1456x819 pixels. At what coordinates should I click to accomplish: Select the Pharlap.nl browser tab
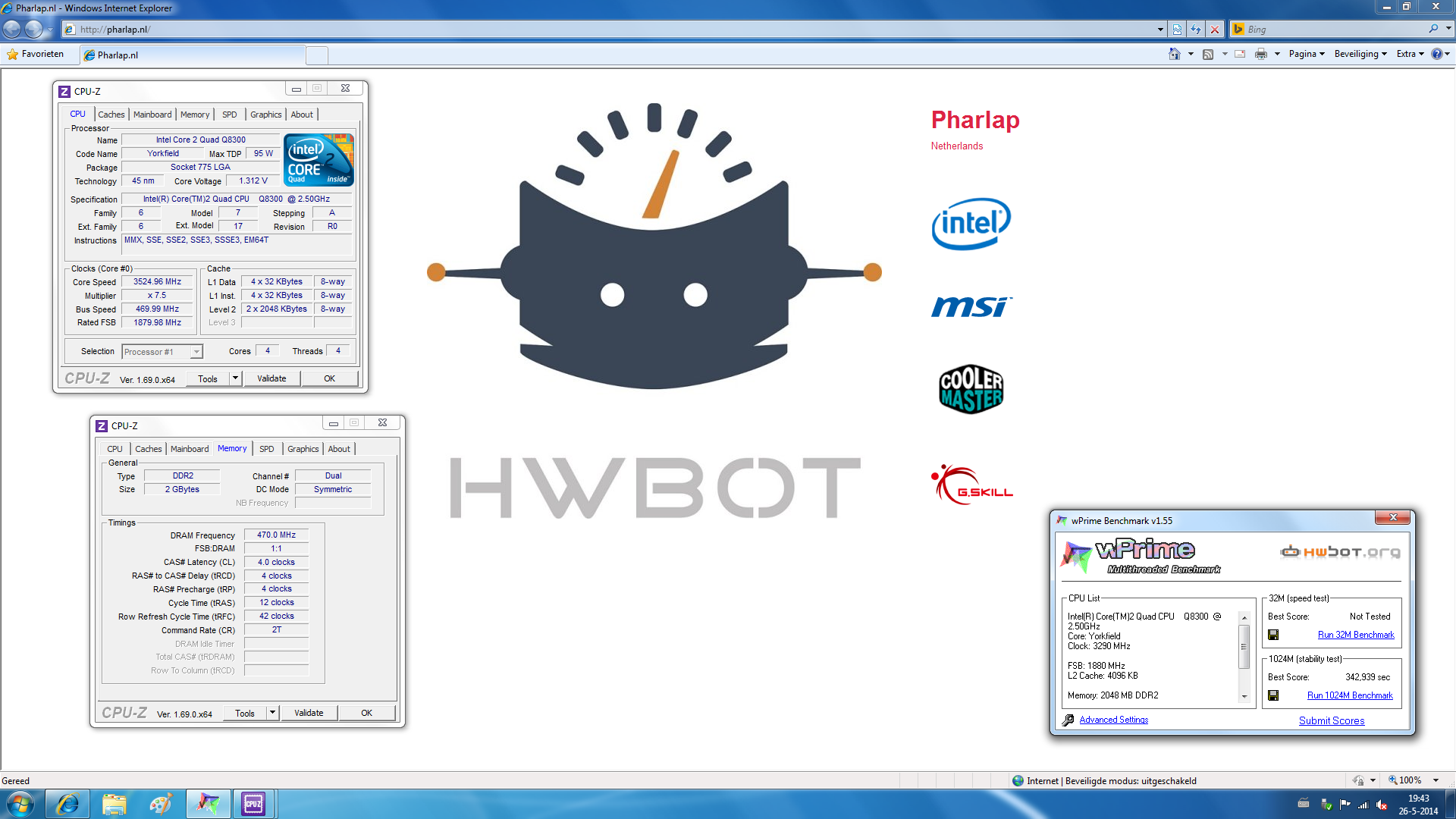pos(193,55)
